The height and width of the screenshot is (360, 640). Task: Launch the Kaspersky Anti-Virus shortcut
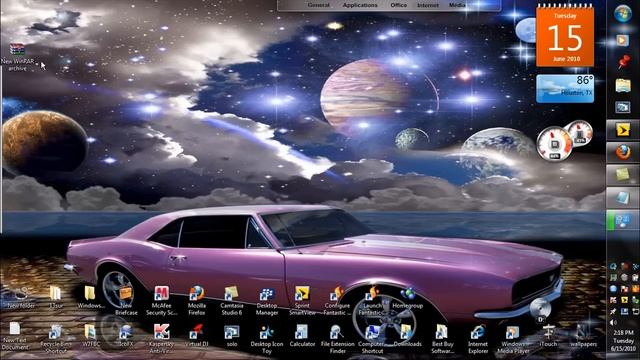click(x=161, y=339)
